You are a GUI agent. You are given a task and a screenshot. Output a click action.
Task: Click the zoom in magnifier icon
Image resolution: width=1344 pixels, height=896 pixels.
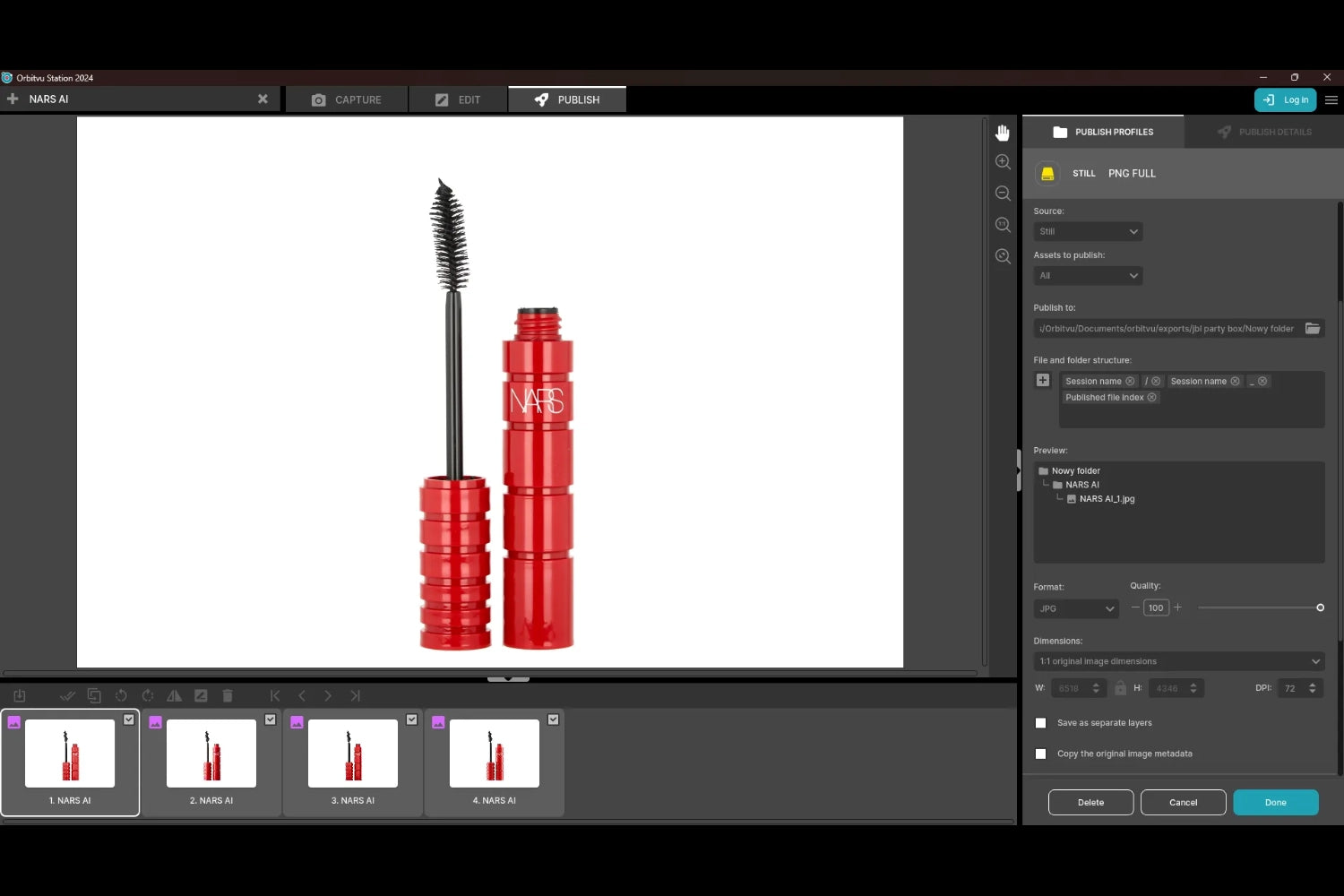[1003, 162]
